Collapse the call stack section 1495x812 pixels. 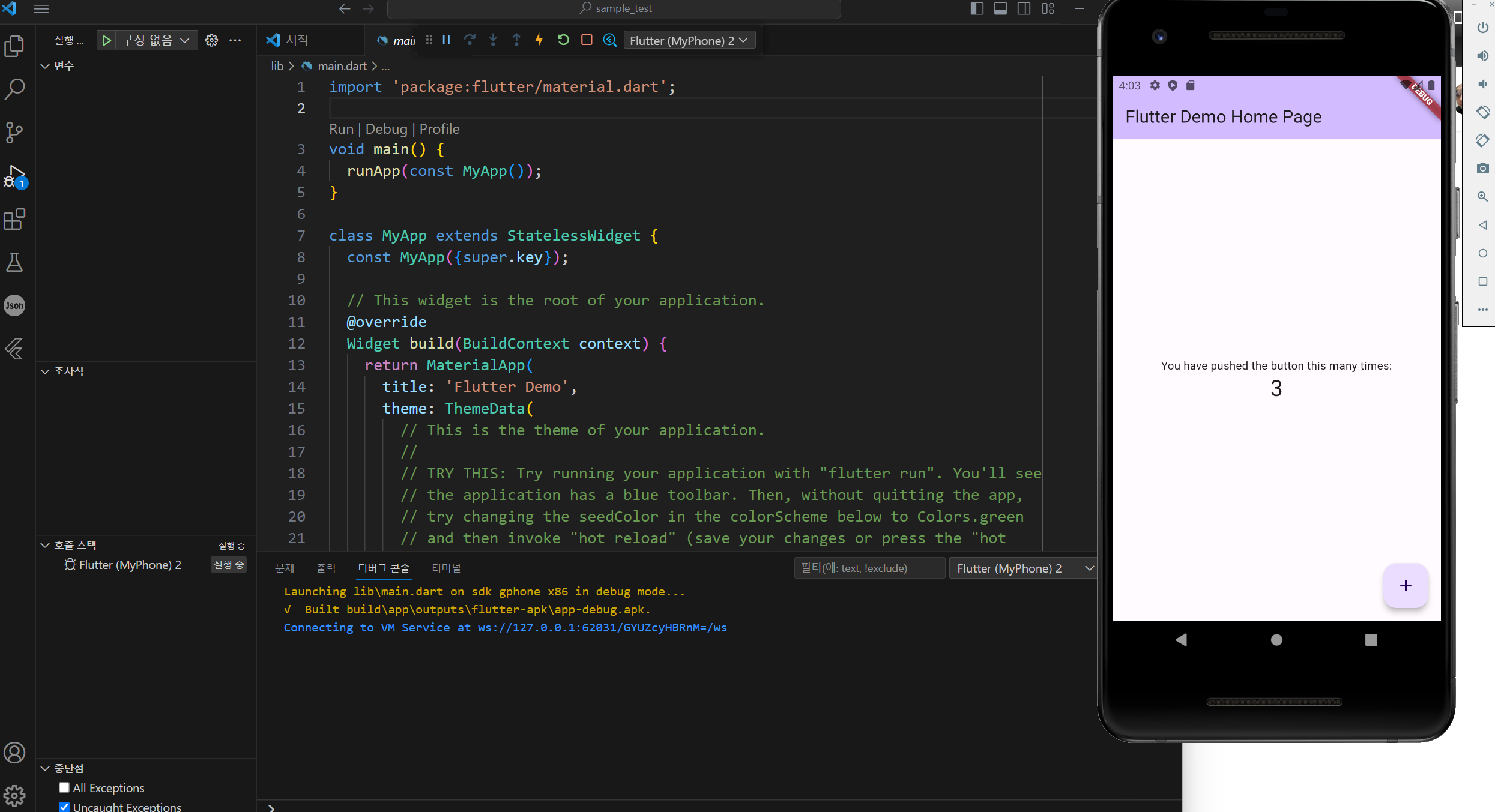click(x=45, y=545)
